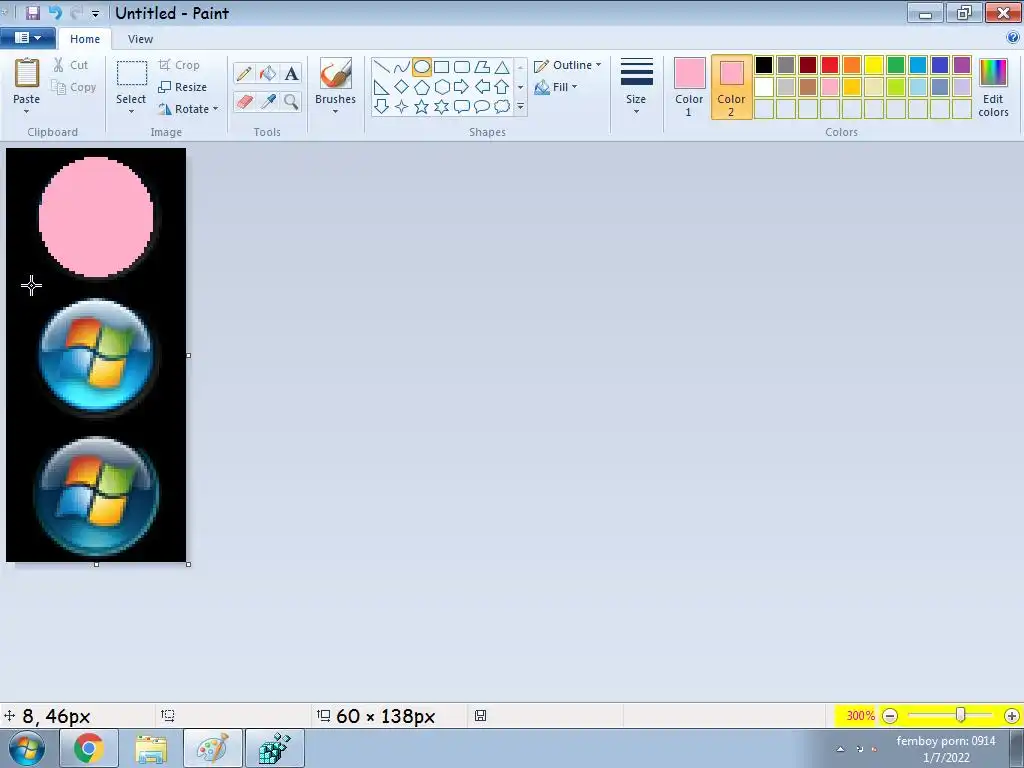The height and width of the screenshot is (768, 1024).
Task: Choose the Hexagon shape
Action: coord(442,87)
